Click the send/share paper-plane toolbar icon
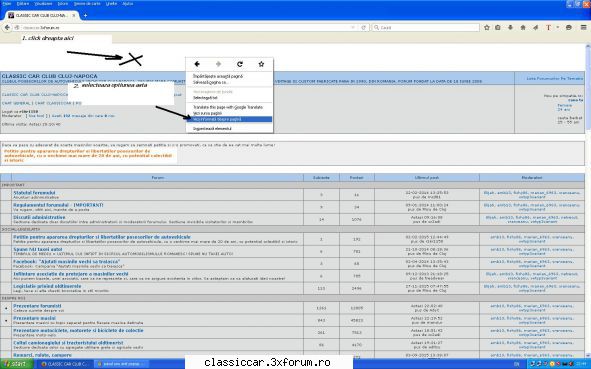This screenshot has width=591, height=369. tap(535, 28)
